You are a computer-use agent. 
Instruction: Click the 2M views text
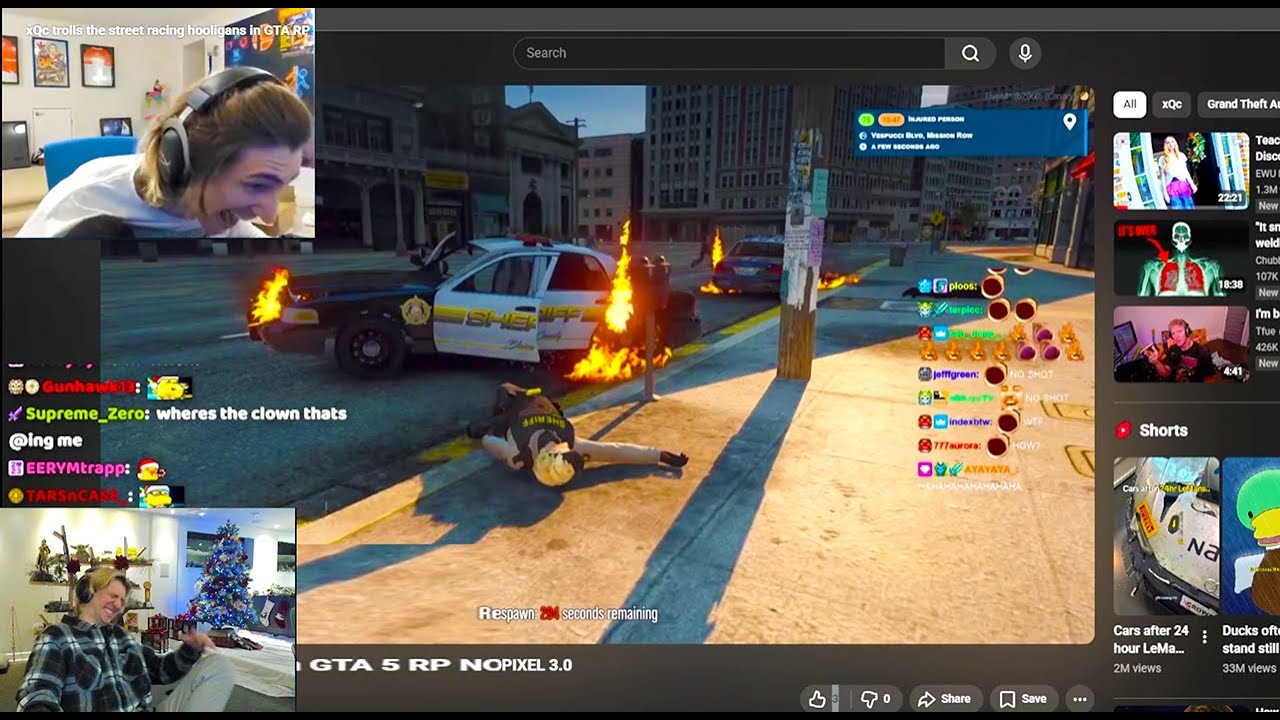coord(1138,668)
